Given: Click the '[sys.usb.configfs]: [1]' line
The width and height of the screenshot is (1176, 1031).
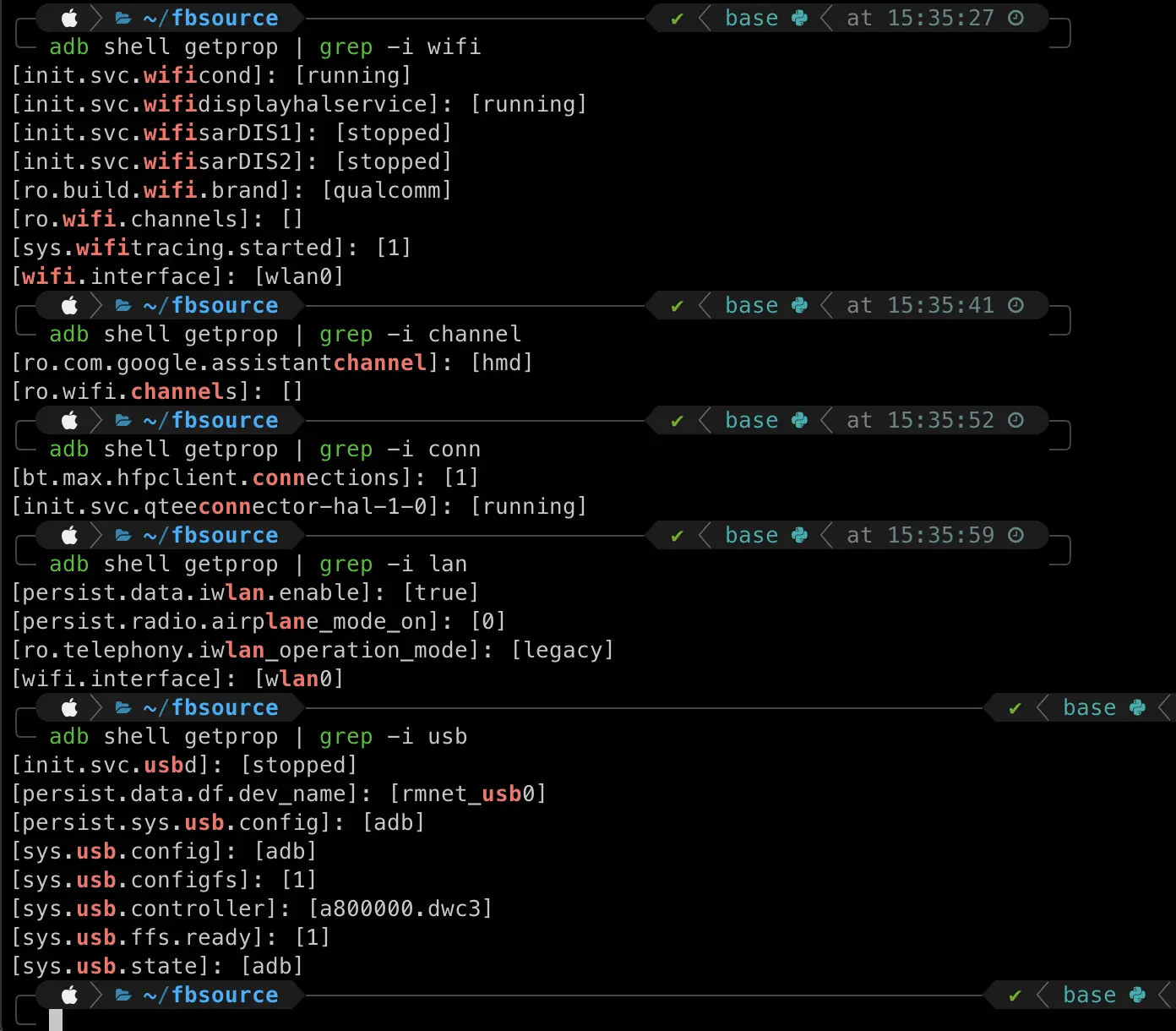Looking at the screenshot, I should click(x=165, y=880).
